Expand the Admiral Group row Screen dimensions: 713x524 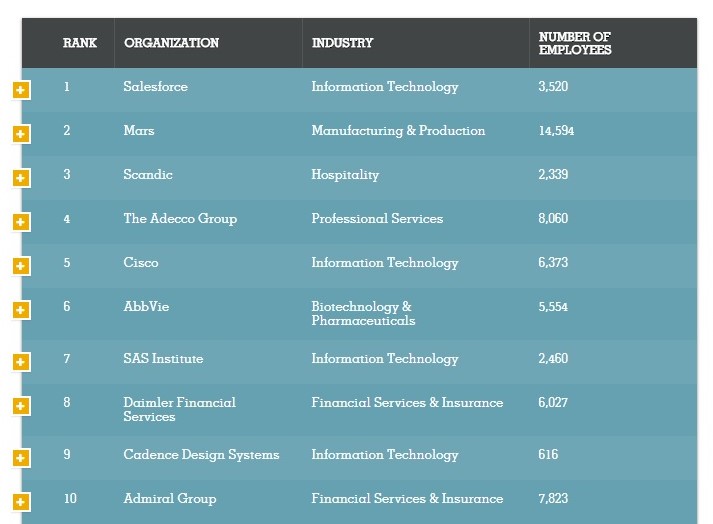tap(20, 502)
